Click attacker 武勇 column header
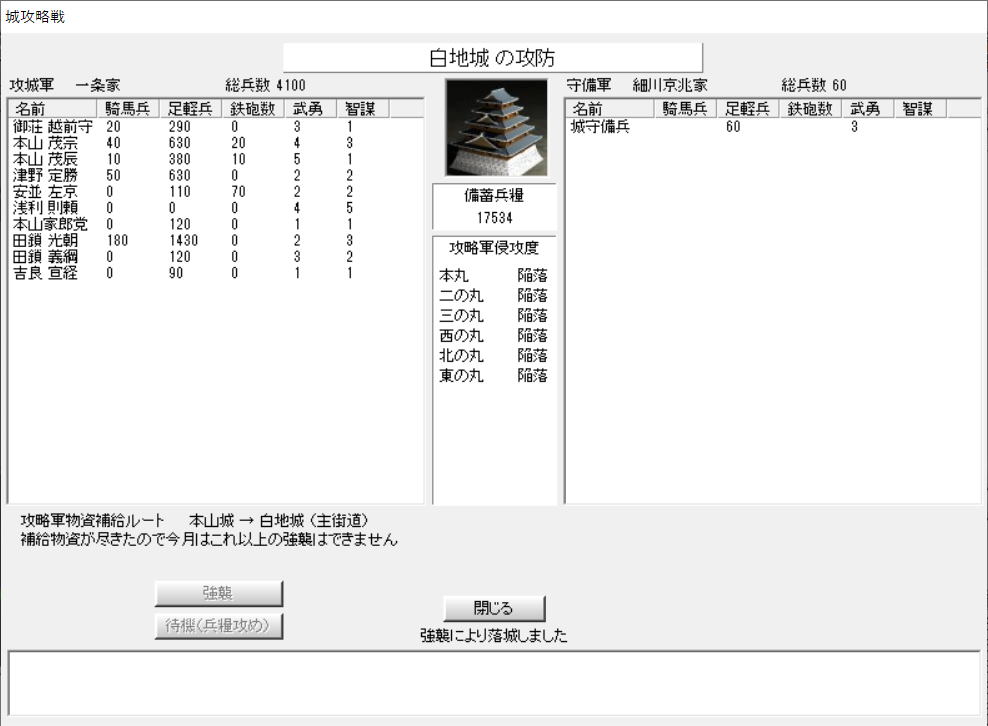 click(308, 109)
